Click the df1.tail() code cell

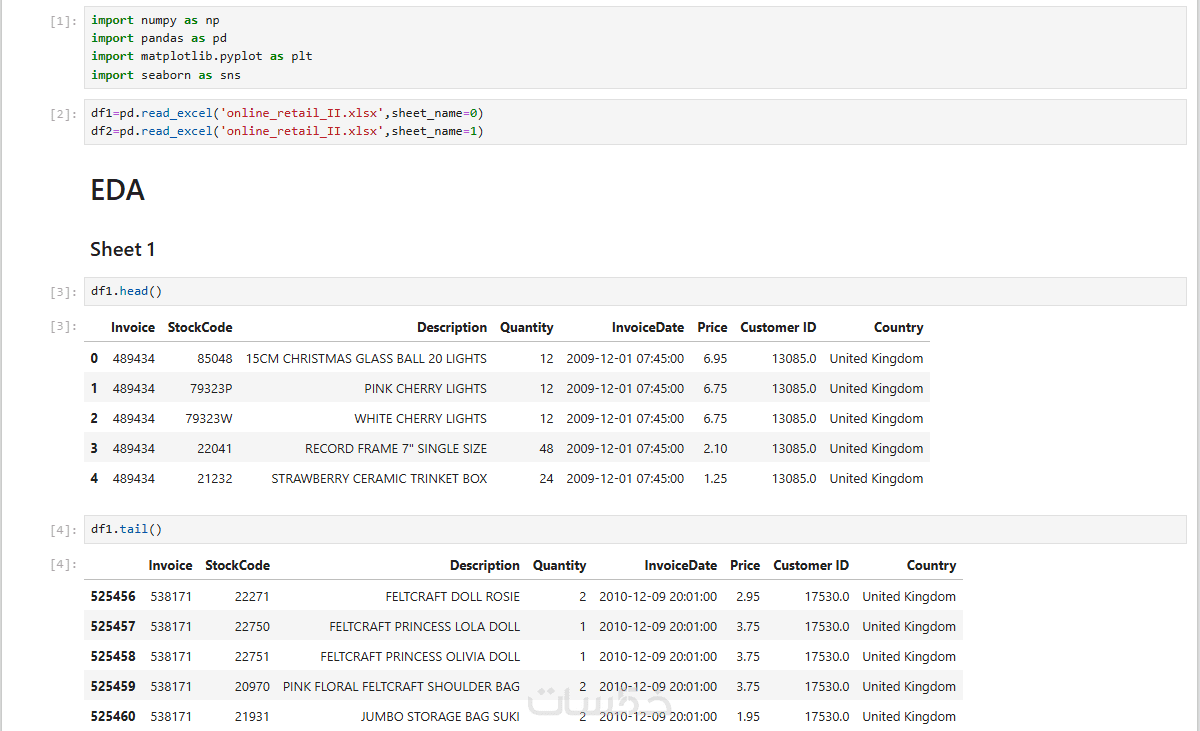635,529
